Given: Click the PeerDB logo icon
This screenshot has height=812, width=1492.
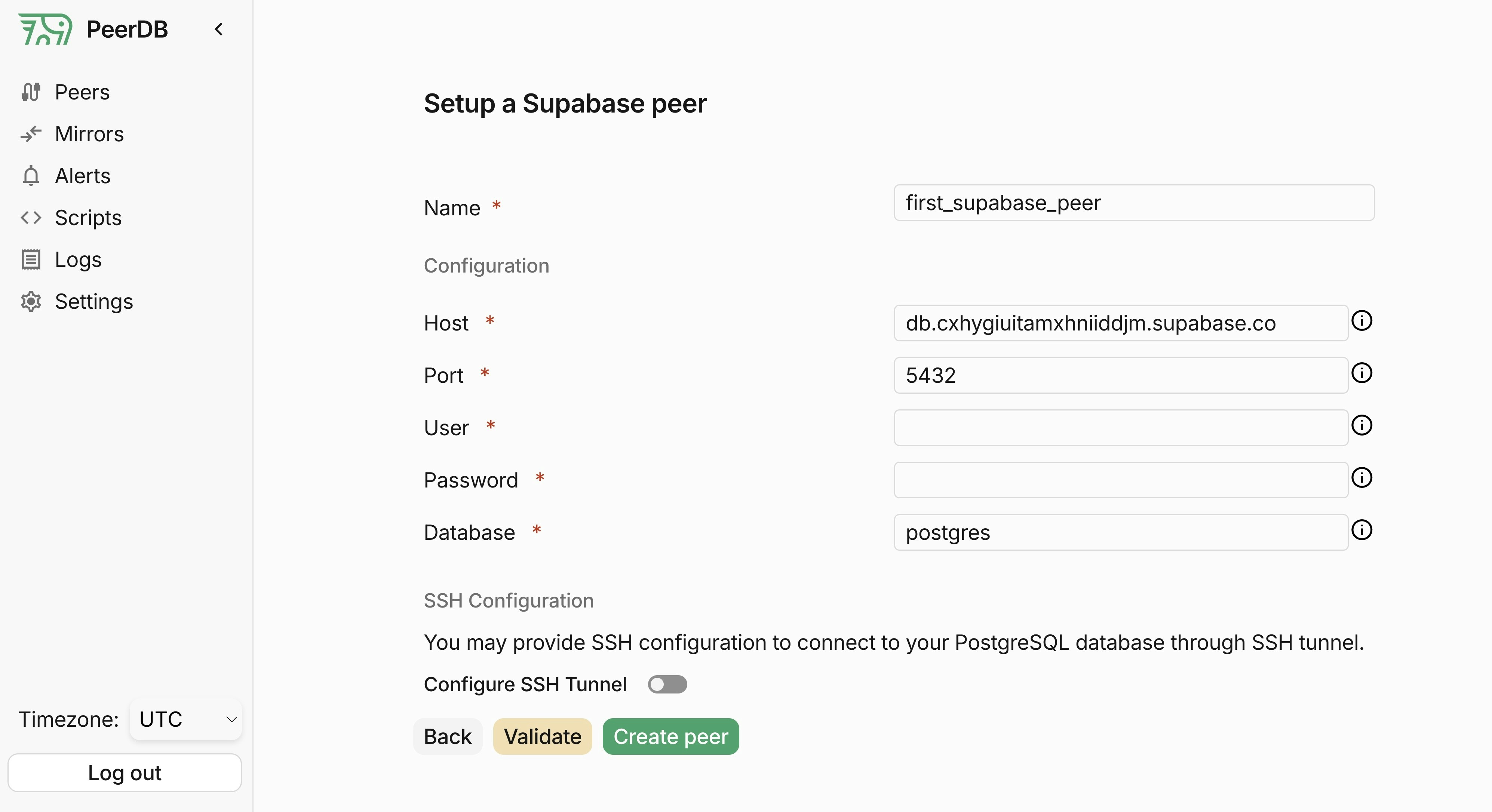Looking at the screenshot, I should [45, 29].
